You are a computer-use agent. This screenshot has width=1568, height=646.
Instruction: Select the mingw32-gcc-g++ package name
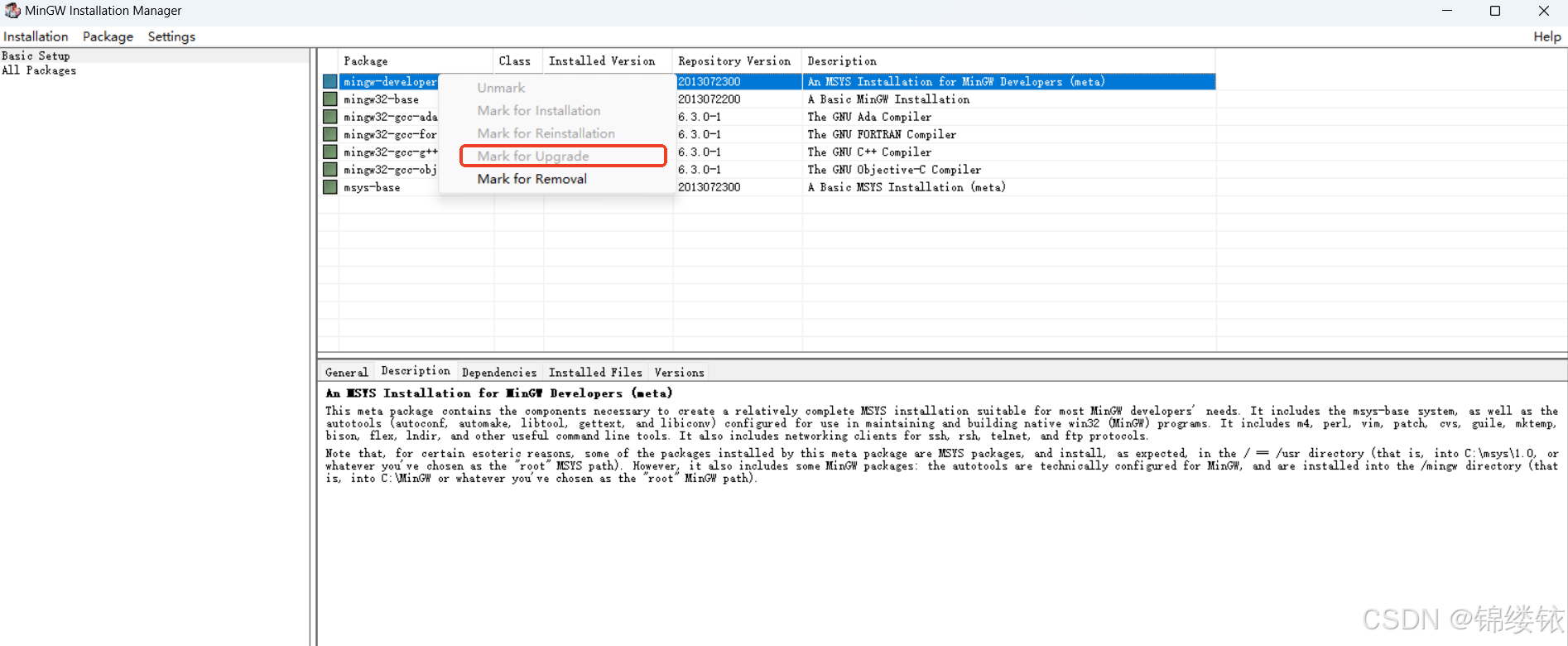point(390,152)
